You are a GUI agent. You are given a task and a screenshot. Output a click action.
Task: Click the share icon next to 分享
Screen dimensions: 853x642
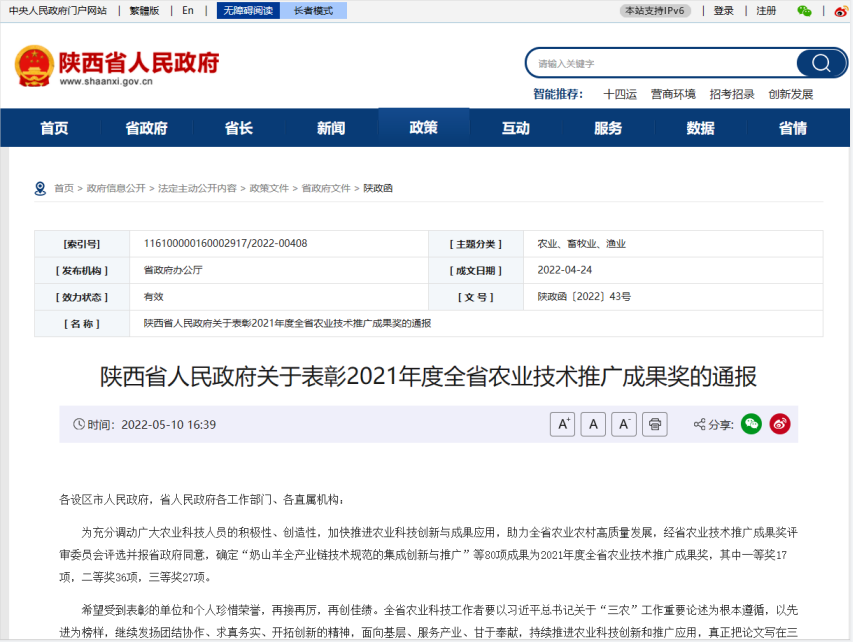coord(700,424)
